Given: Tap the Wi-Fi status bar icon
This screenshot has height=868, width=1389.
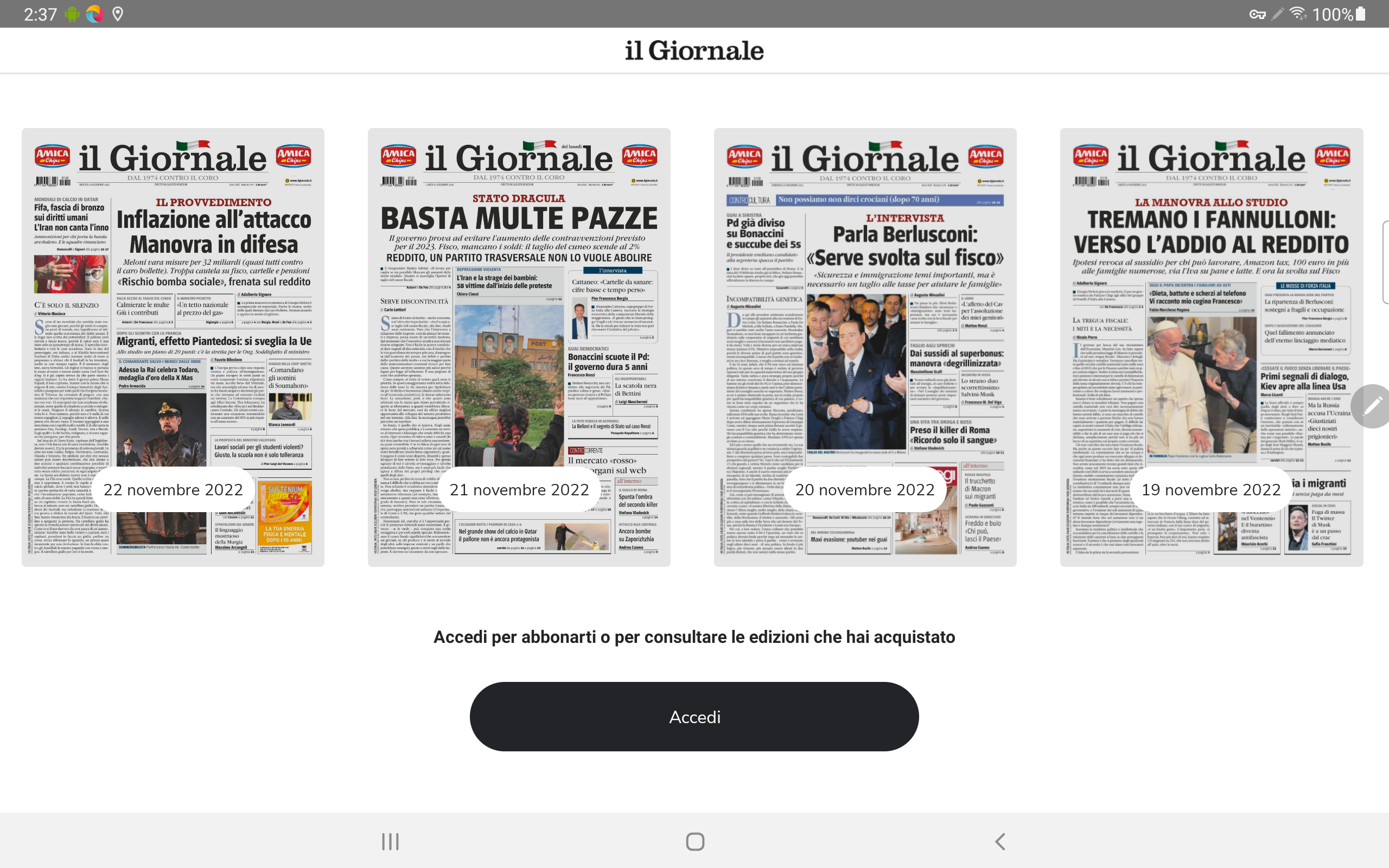Looking at the screenshot, I should (x=1297, y=13).
